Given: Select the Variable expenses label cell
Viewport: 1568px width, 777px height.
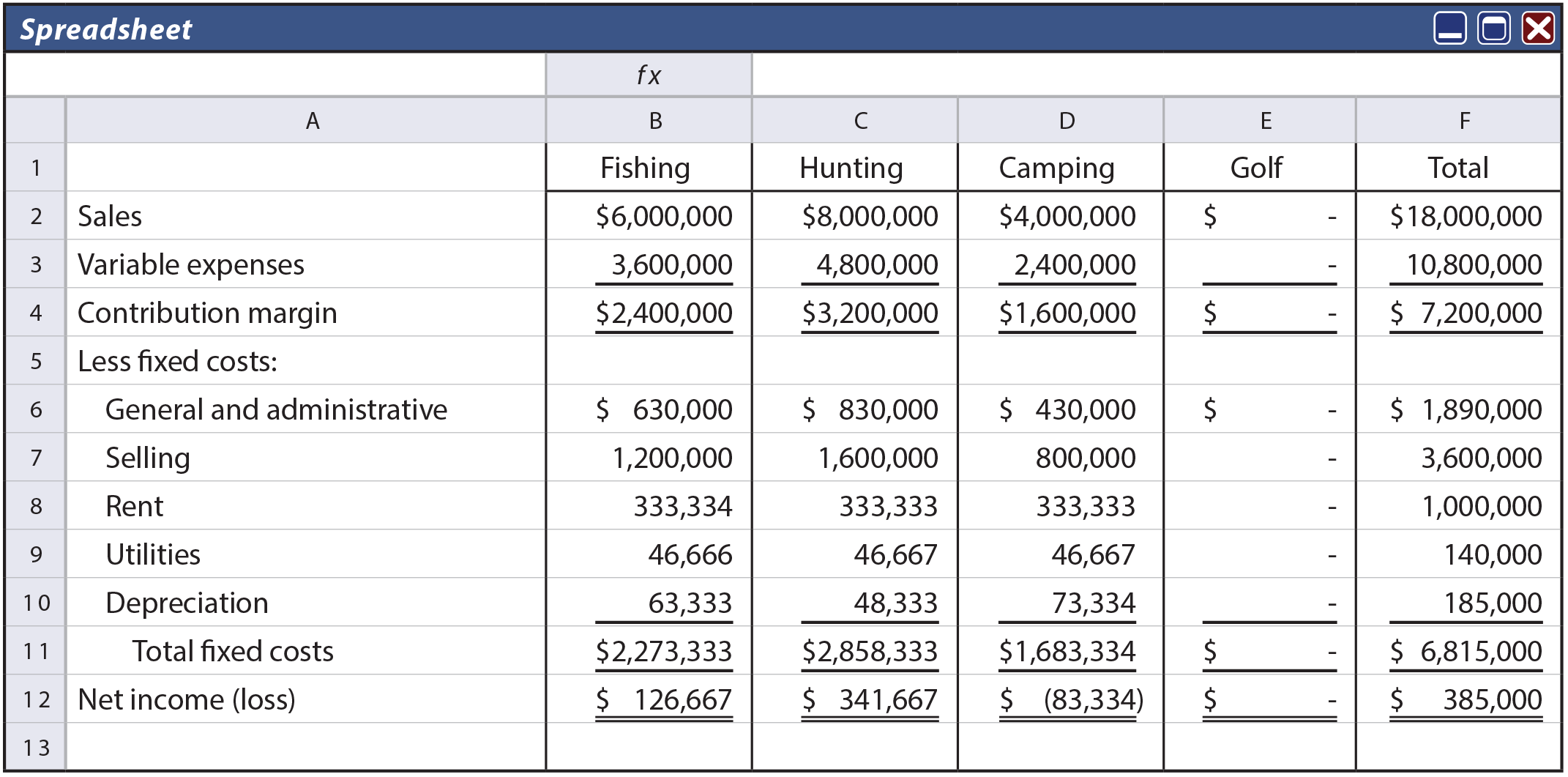Looking at the screenshot, I should (x=306, y=264).
